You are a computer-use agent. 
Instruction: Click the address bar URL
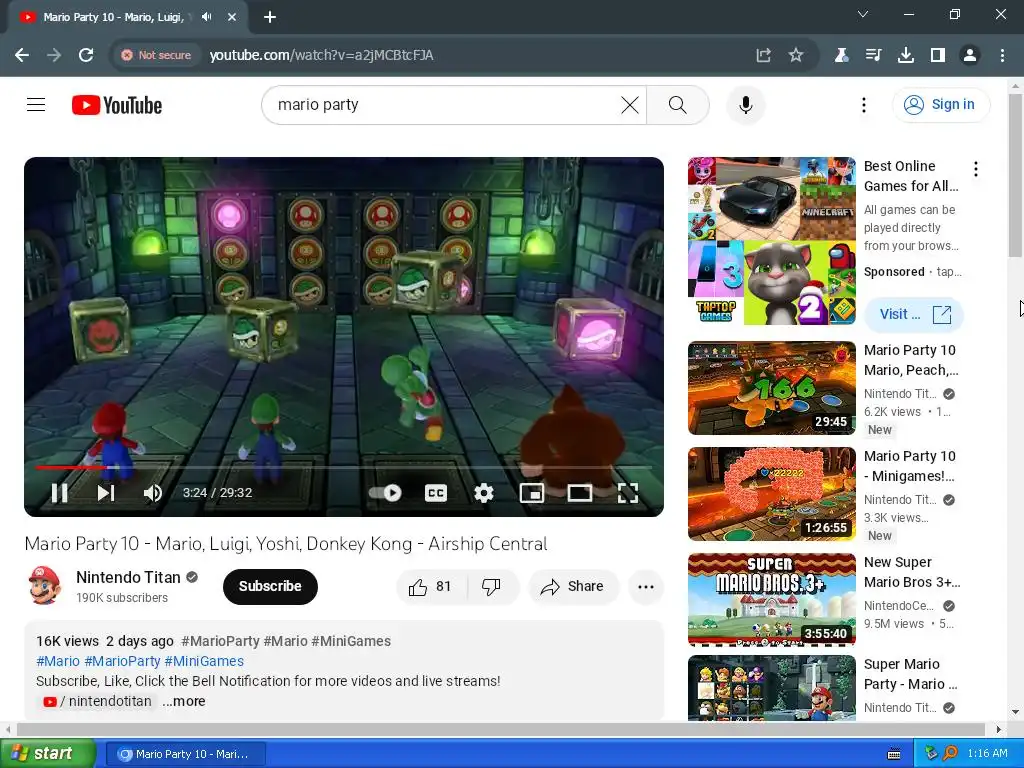coord(321,55)
